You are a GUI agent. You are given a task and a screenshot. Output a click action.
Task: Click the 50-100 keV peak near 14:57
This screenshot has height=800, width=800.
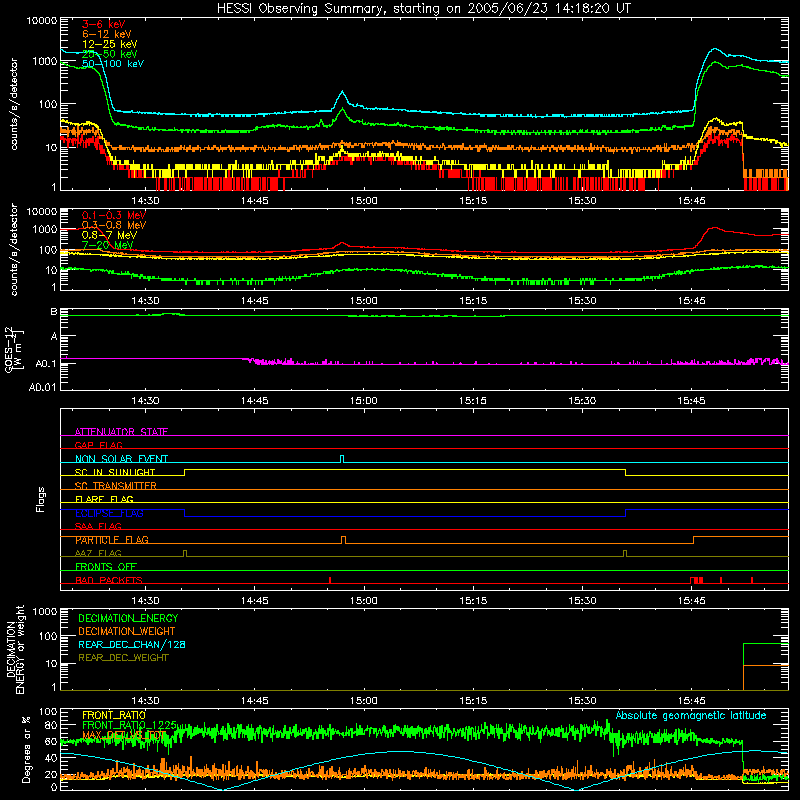342,92
